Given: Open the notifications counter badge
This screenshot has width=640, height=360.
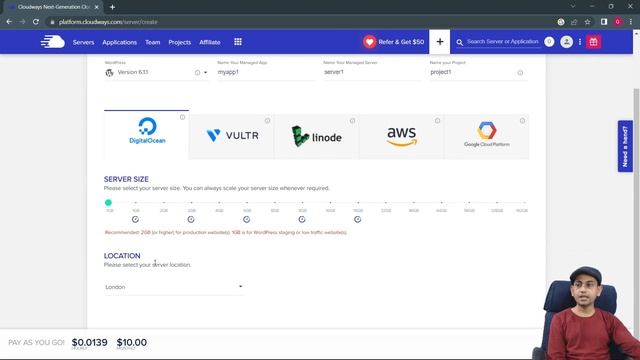Looking at the screenshot, I should (x=549, y=42).
